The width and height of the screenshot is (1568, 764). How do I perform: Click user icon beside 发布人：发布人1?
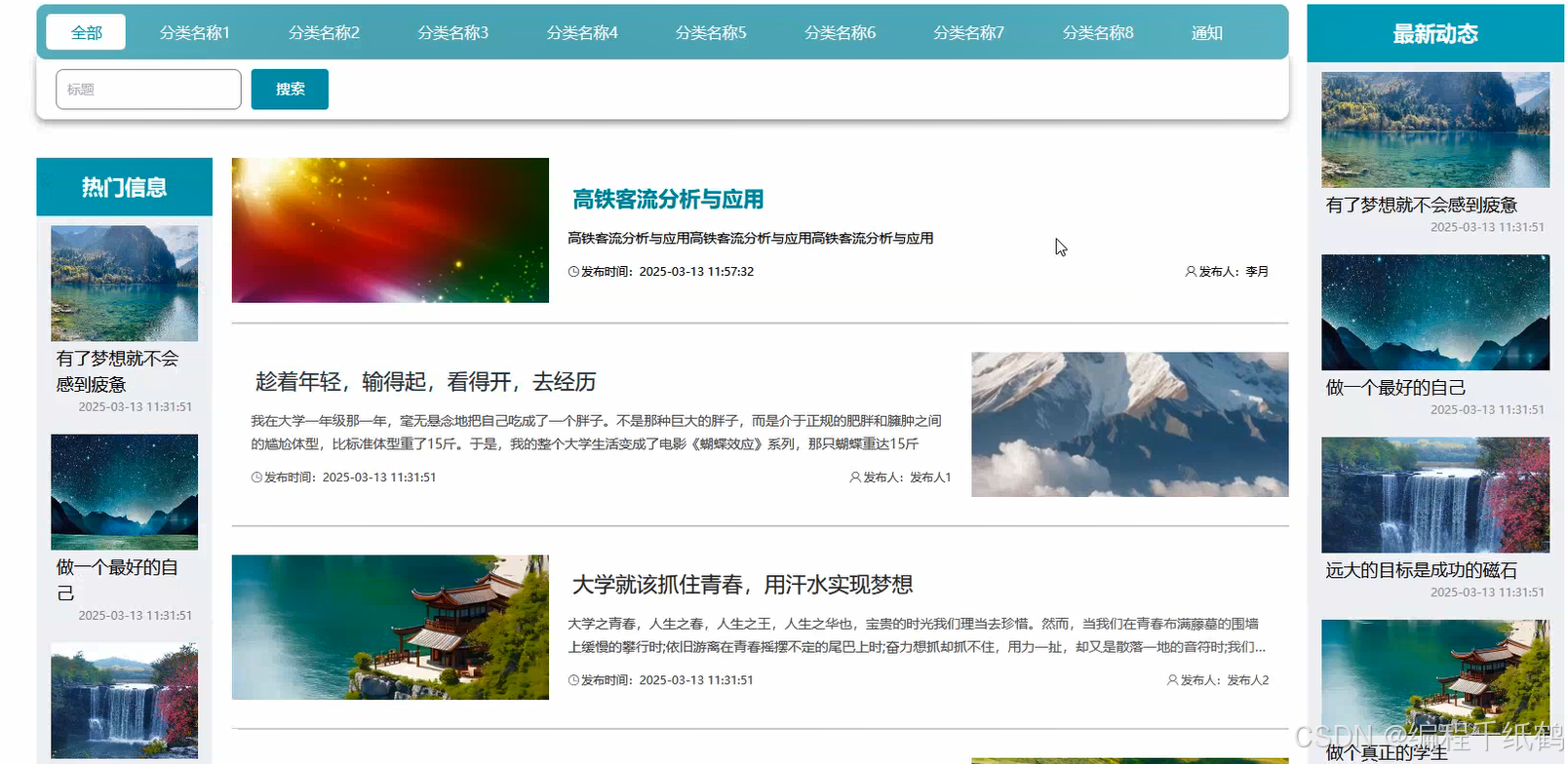[x=855, y=477]
